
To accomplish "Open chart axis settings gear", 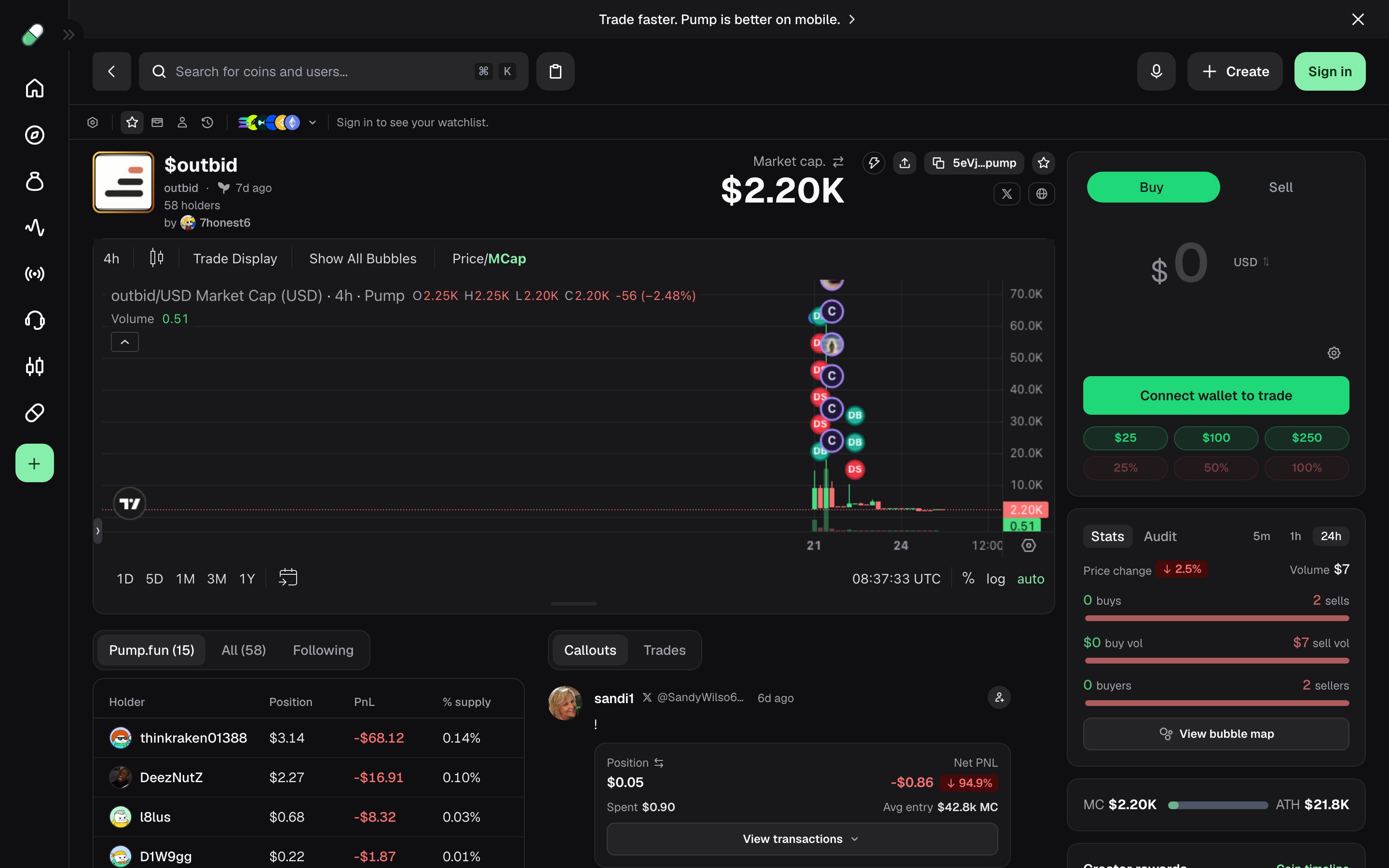I will pos(1029,545).
